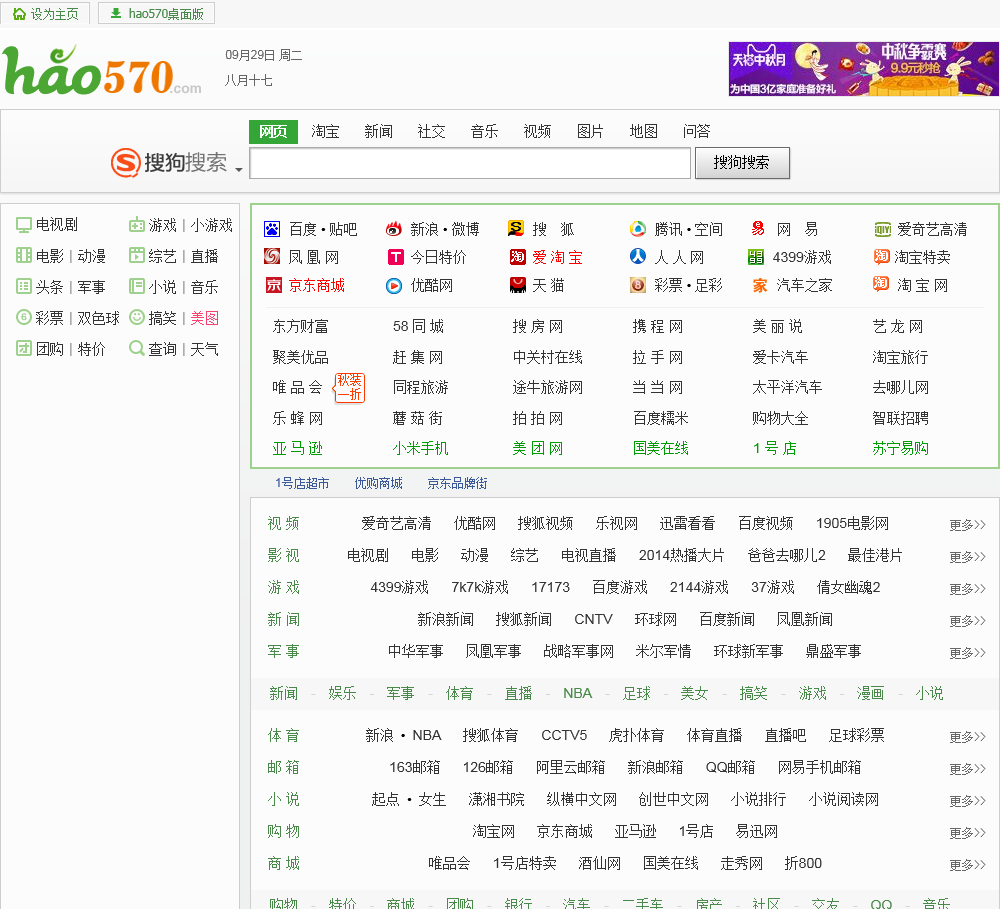This screenshot has height=909, width=1000.
Task: Click the 汽车之家 icon
Action: [x=760, y=285]
